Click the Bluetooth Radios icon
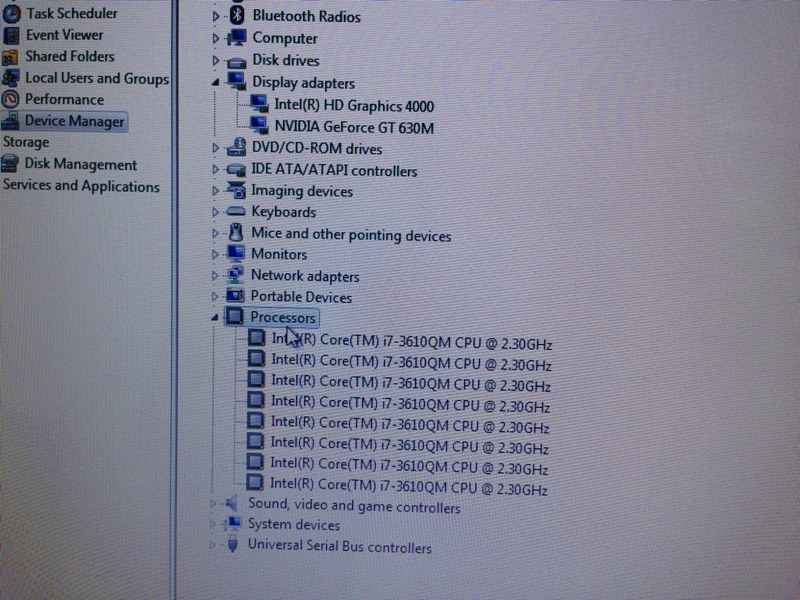Viewport: 800px width, 600px height. [236, 16]
